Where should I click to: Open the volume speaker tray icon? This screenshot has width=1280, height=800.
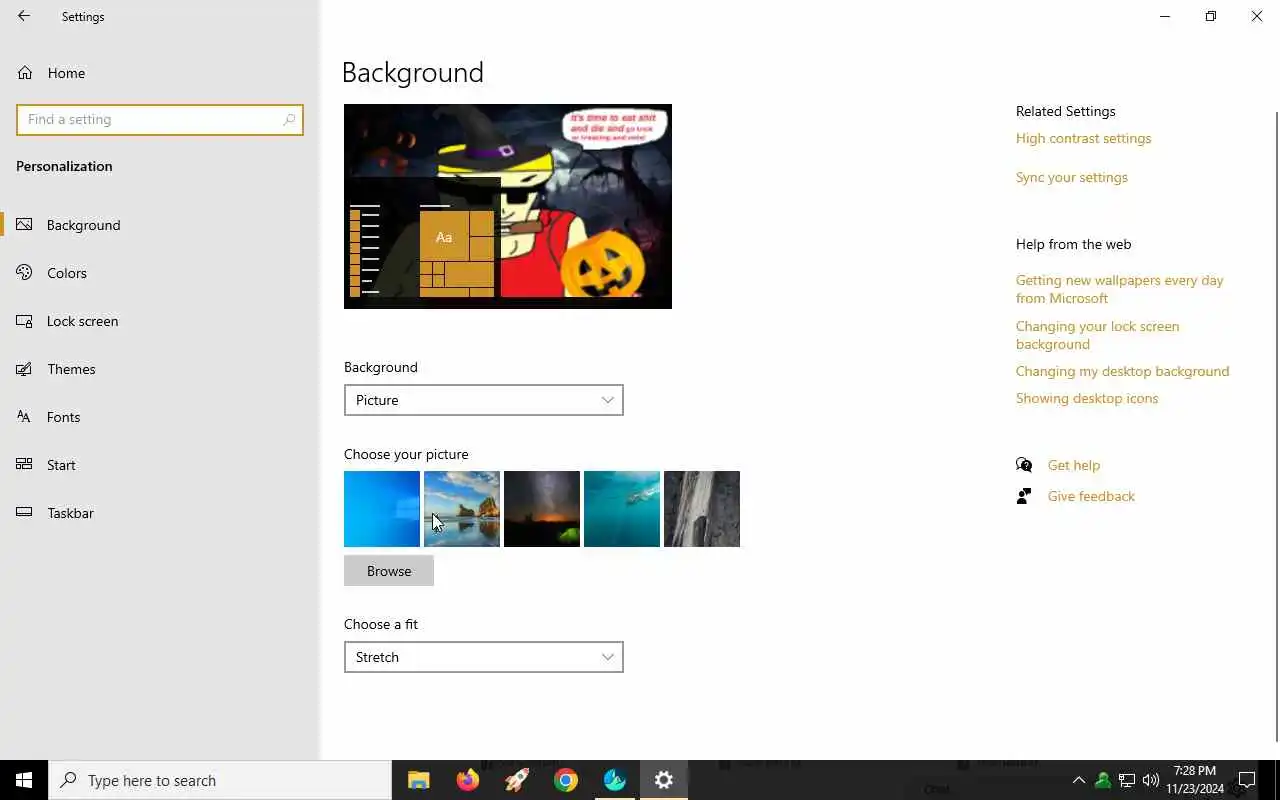(x=1151, y=780)
